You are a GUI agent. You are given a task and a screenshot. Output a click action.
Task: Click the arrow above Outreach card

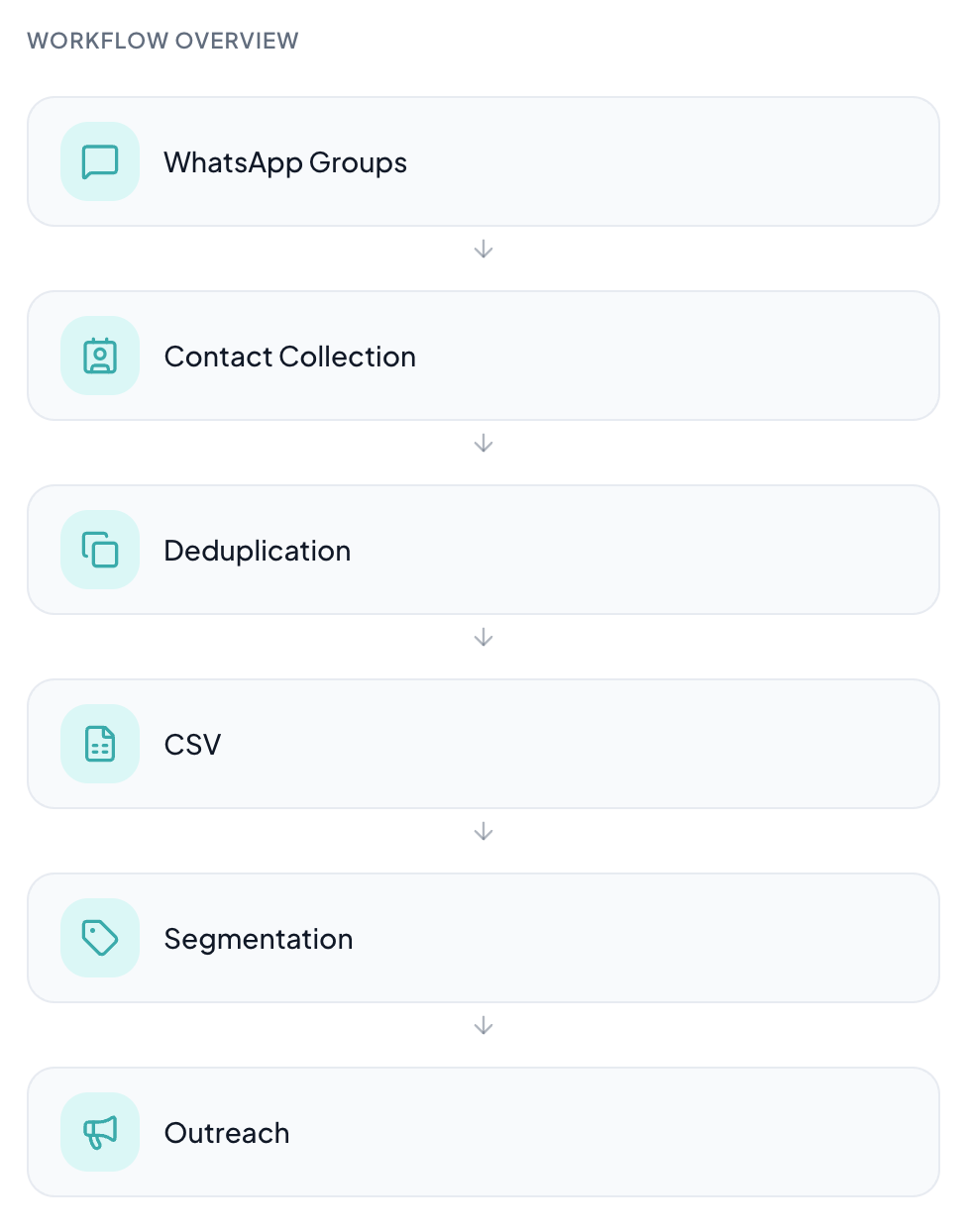(484, 1025)
